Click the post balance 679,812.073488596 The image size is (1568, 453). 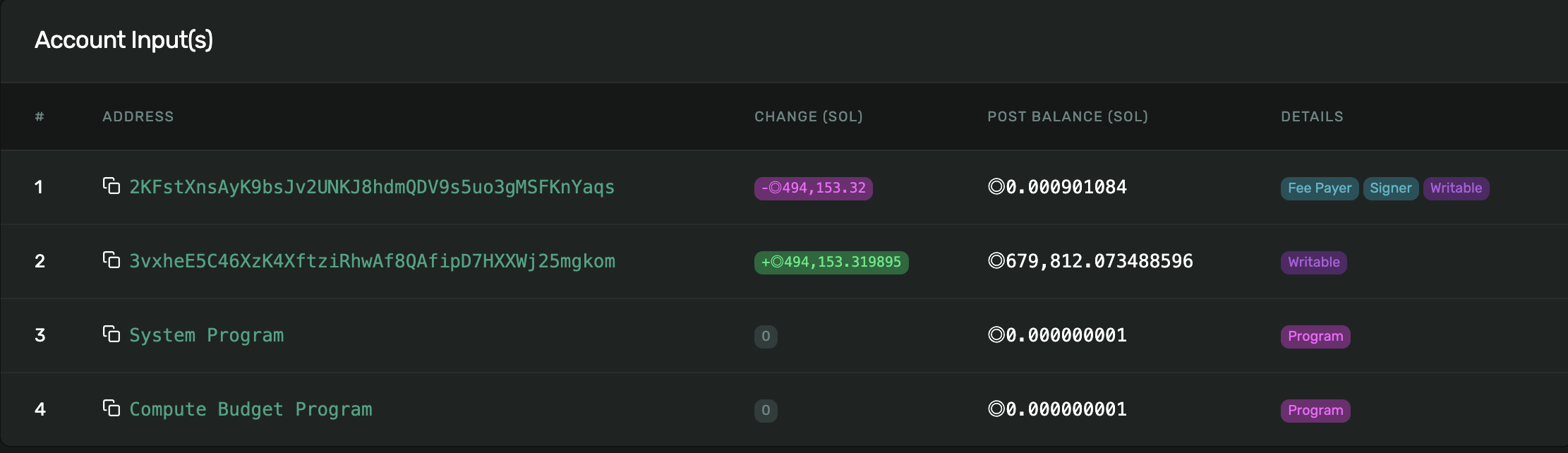click(1090, 261)
